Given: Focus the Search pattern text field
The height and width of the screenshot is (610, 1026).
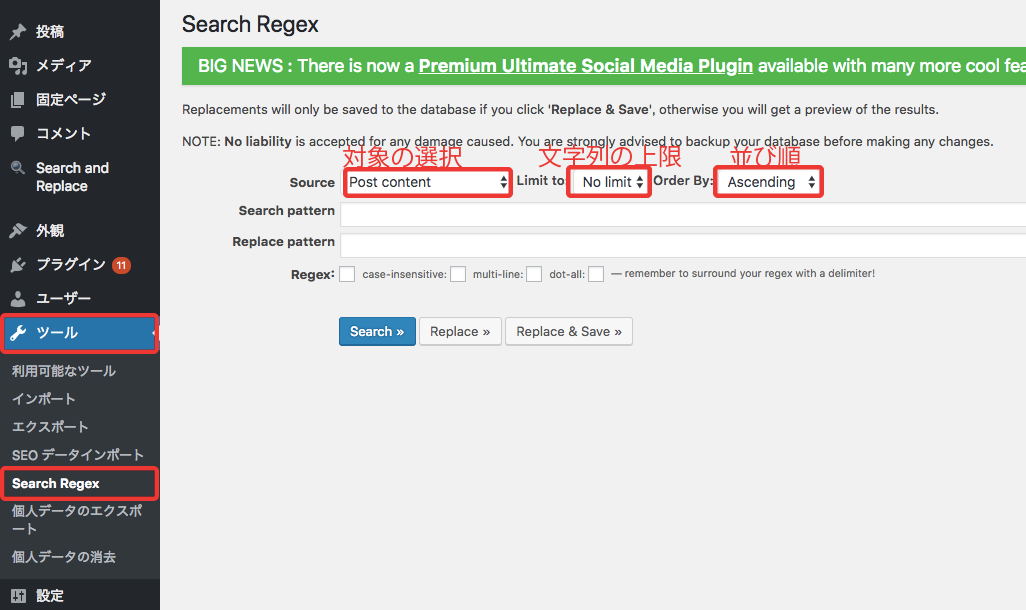Looking at the screenshot, I should tap(682, 214).
